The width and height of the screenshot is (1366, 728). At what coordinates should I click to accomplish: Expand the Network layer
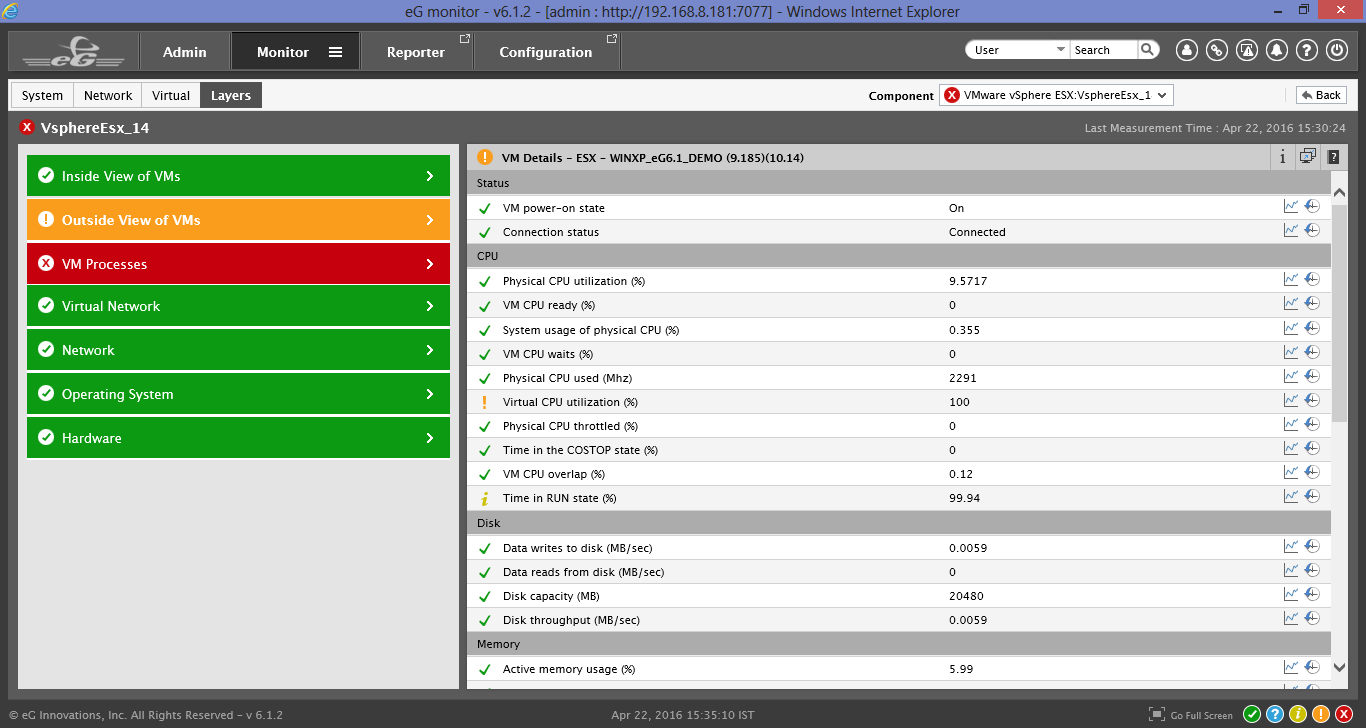(x=238, y=350)
